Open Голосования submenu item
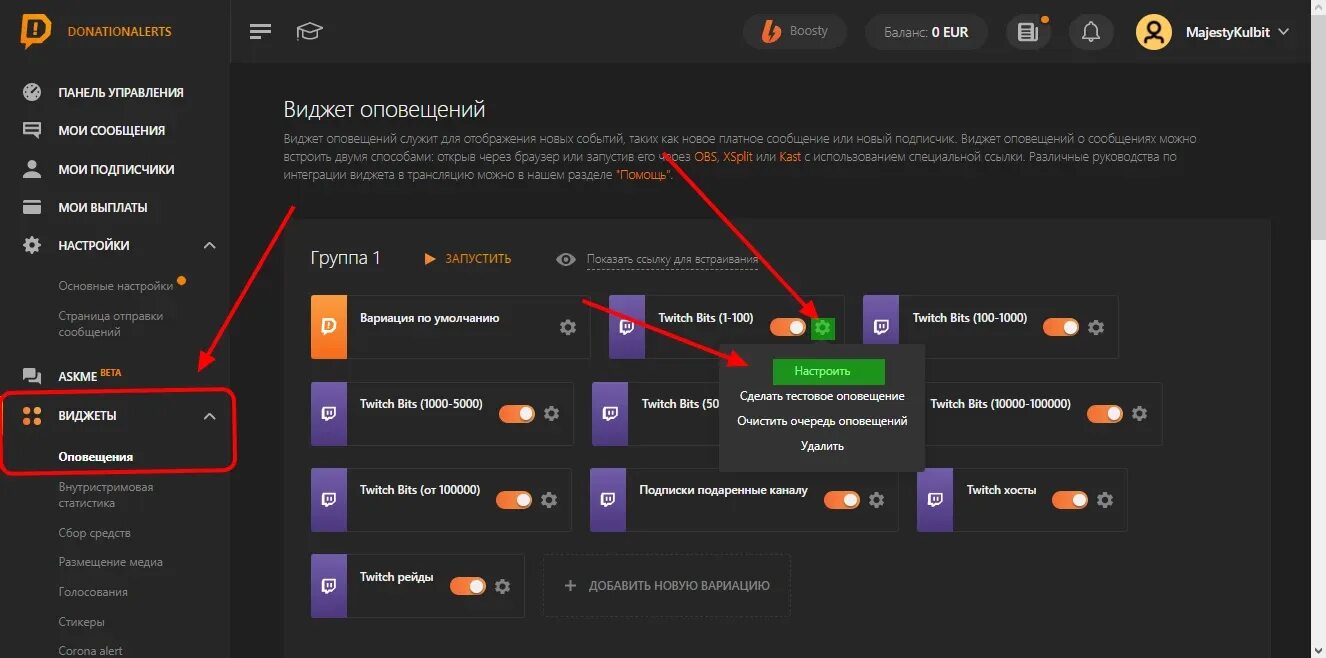This screenshot has height=658, width=1326. [93, 592]
